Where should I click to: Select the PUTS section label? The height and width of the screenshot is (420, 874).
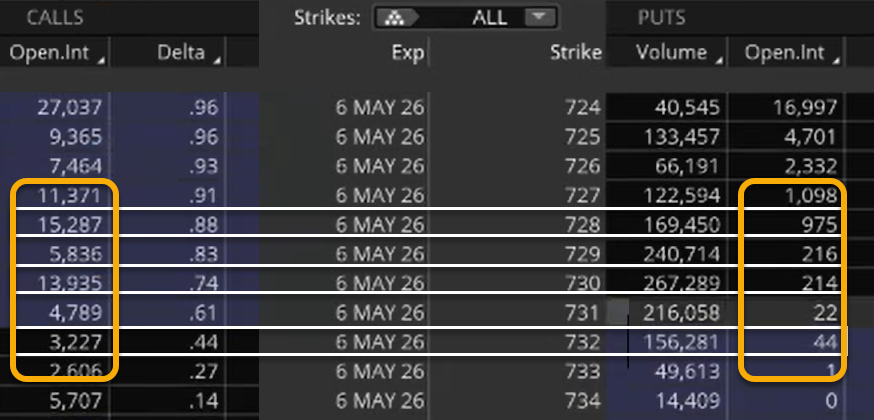(661, 18)
